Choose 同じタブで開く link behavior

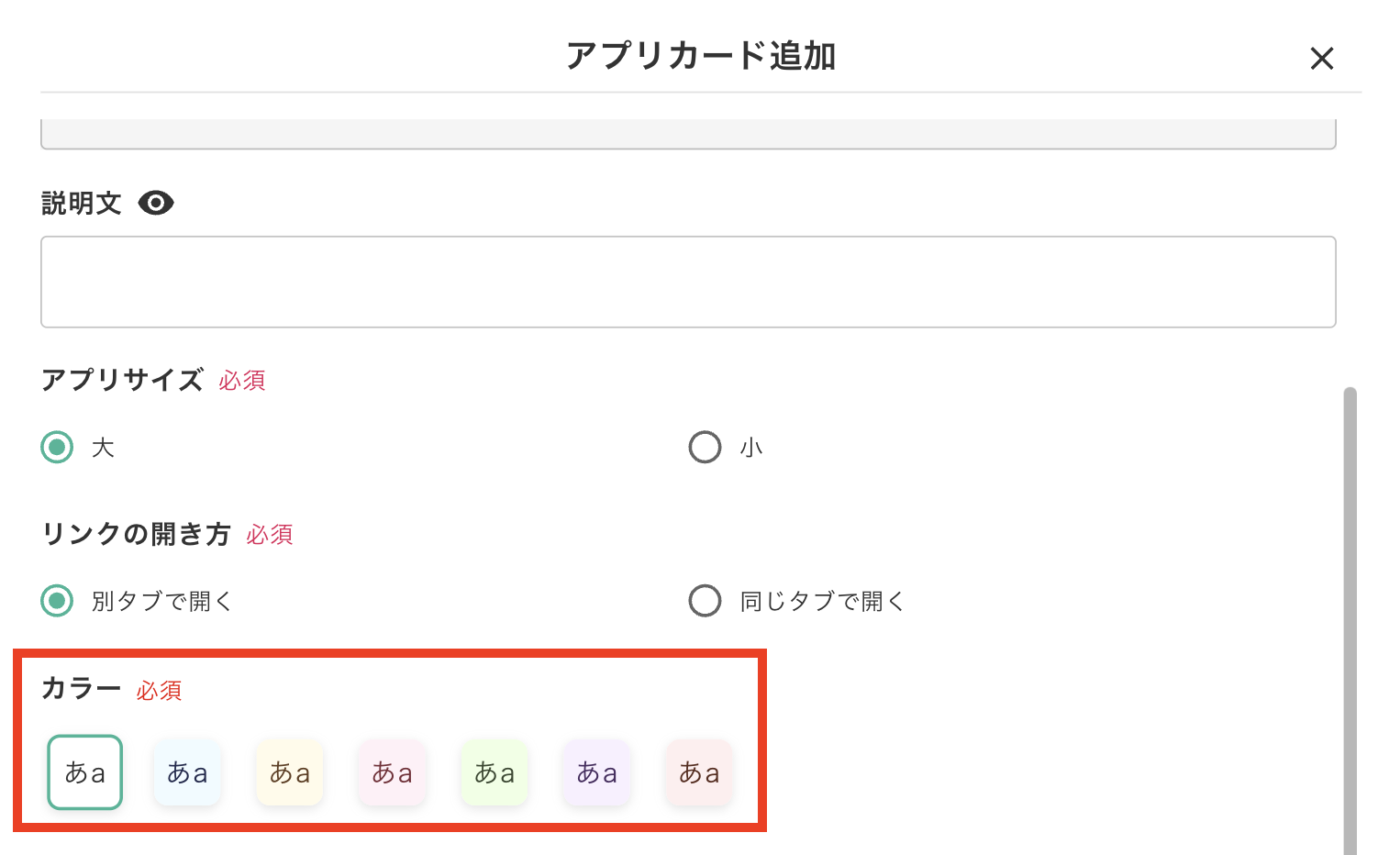[705, 601]
